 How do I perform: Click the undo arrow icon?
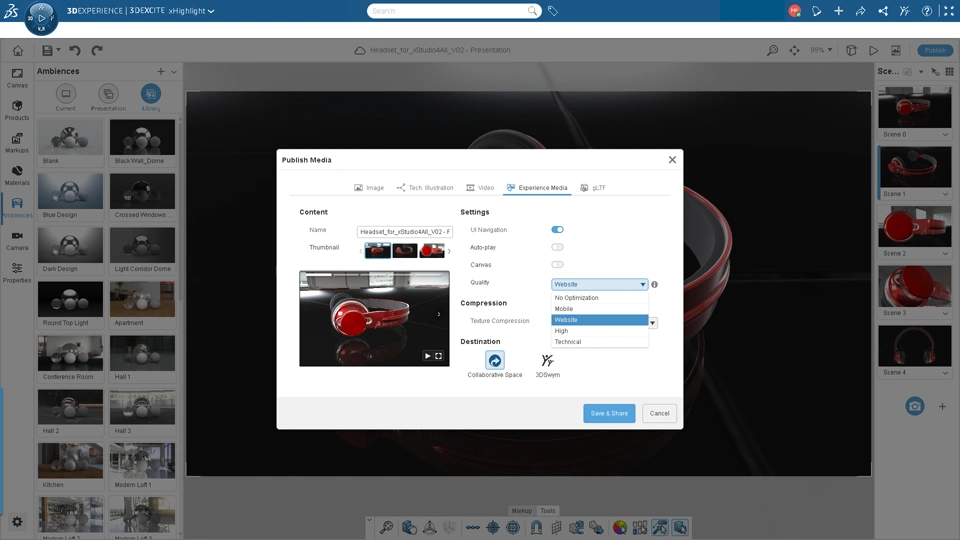(x=75, y=50)
